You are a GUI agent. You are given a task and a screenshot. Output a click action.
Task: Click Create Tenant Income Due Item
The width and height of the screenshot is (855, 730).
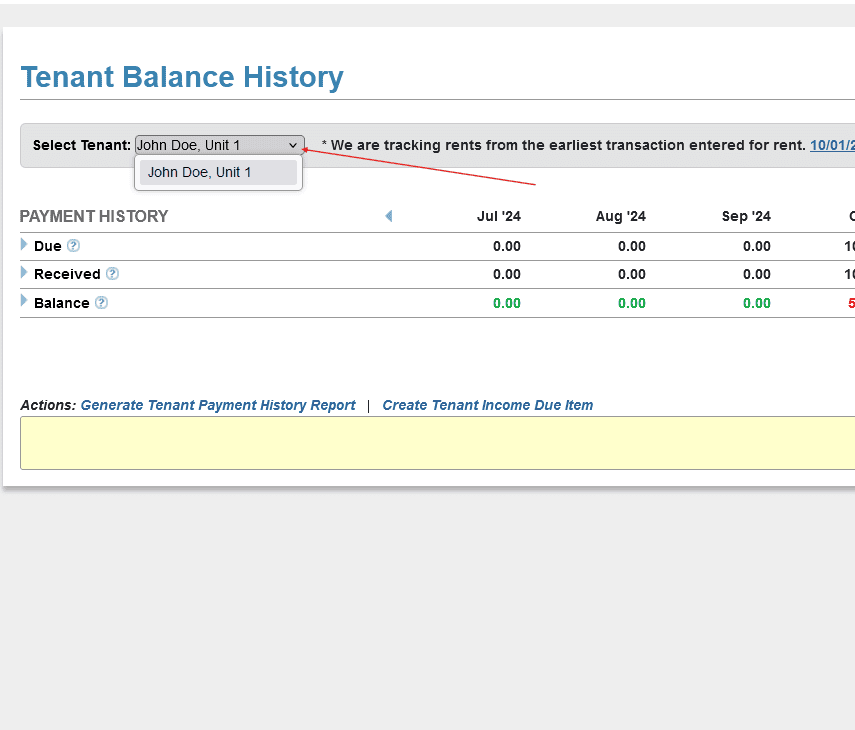pyautogui.click(x=487, y=405)
